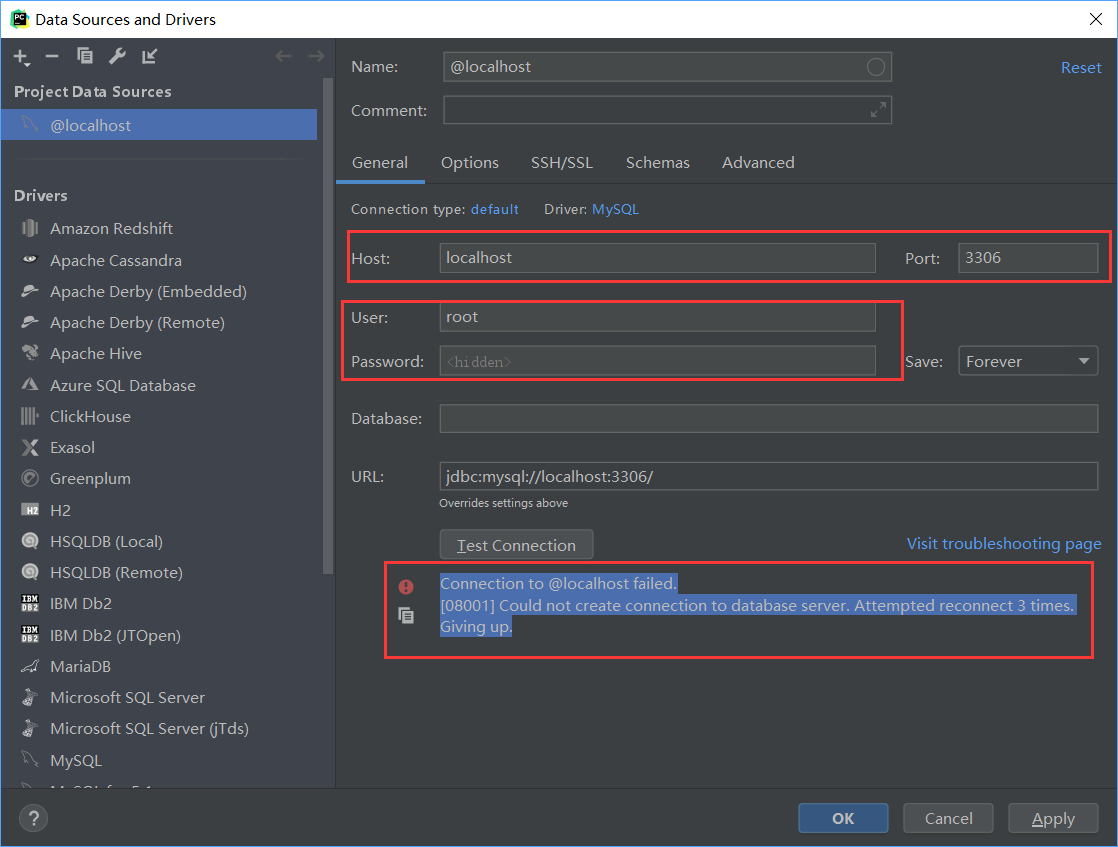Open help via the question mark icon
The height and width of the screenshot is (847, 1118).
click(x=33, y=818)
